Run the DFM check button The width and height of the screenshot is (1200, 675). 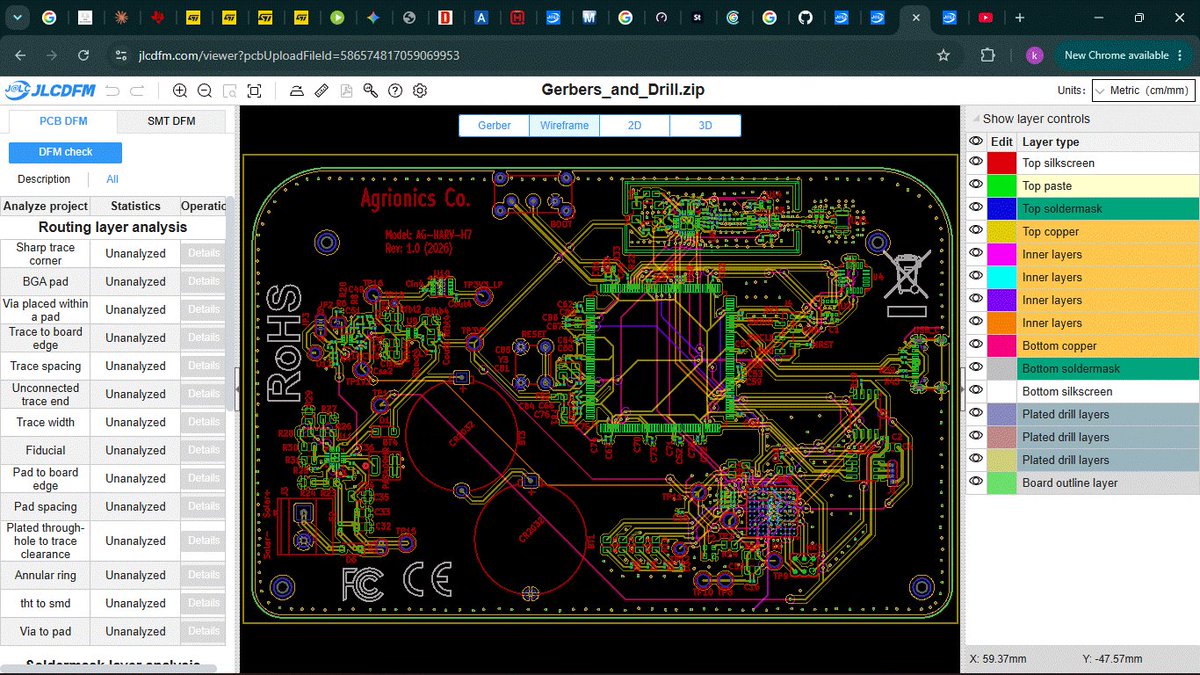click(65, 152)
